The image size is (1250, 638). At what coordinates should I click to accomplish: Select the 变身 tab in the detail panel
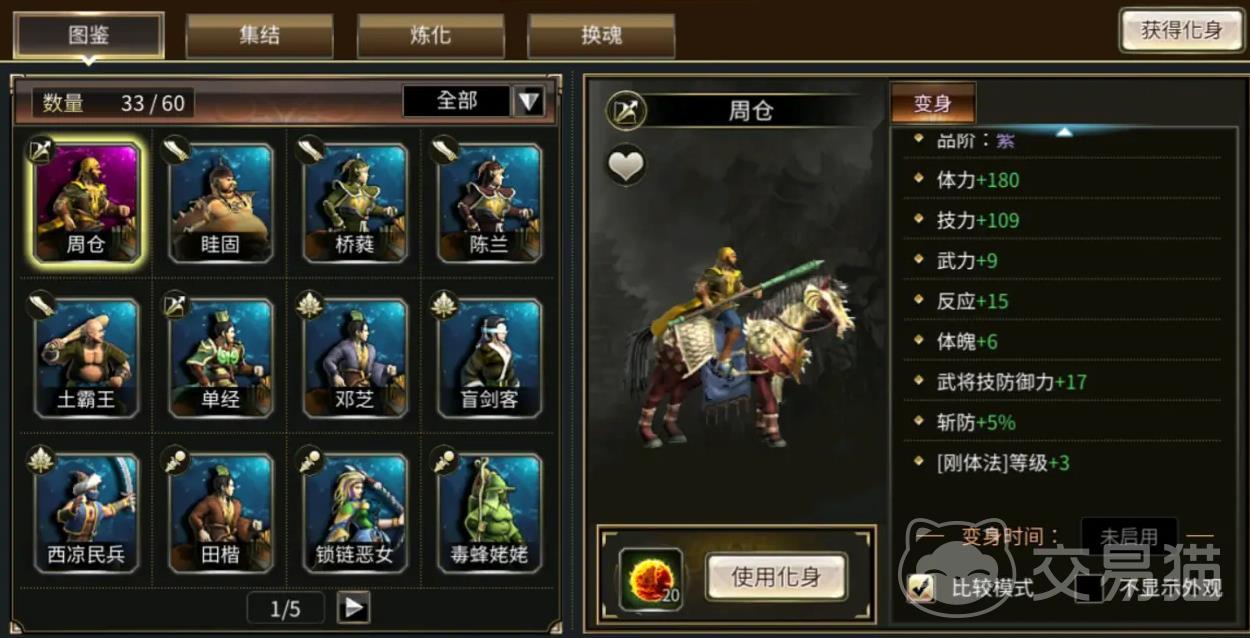pyautogui.click(x=932, y=103)
